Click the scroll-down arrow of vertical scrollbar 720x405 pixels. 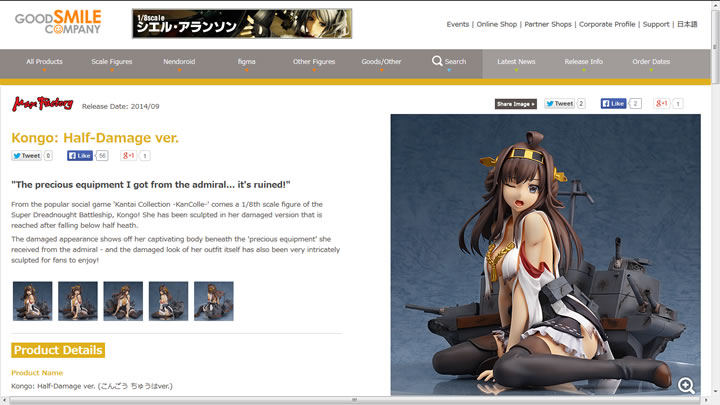(x=715, y=392)
